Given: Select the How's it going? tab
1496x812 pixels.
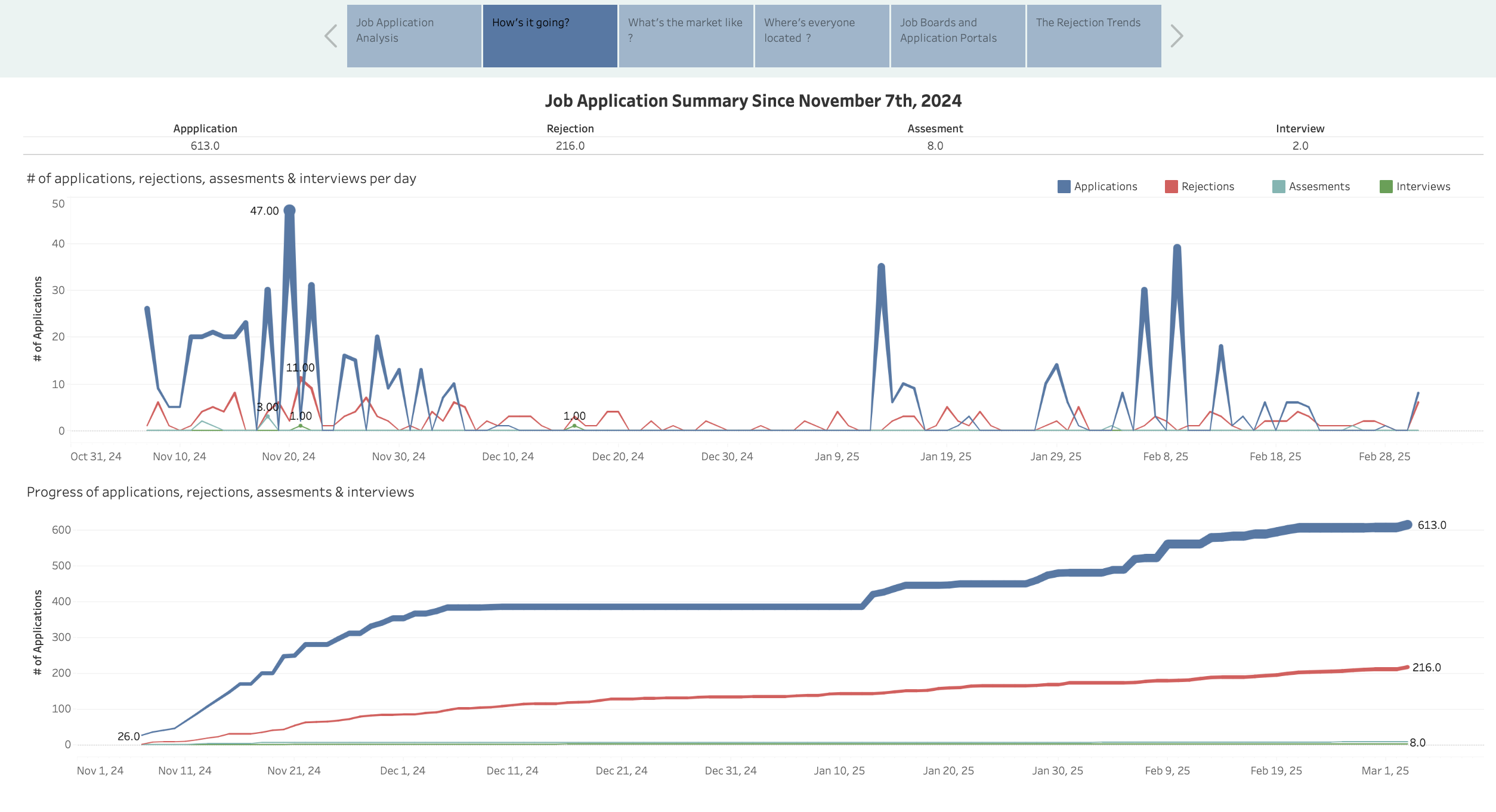Looking at the screenshot, I should [550, 36].
